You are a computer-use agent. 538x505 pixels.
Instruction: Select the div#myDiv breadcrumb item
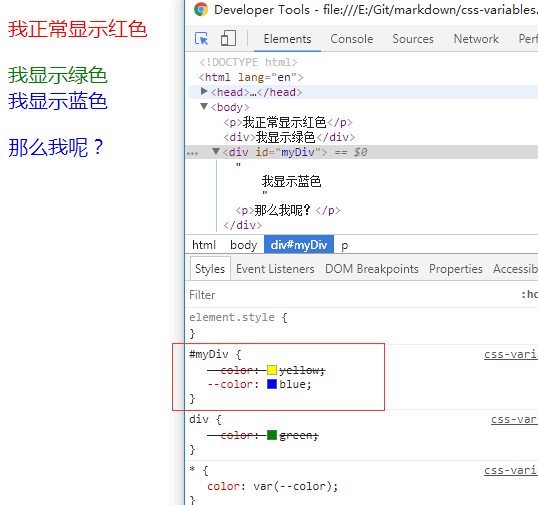(x=299, y=245)
